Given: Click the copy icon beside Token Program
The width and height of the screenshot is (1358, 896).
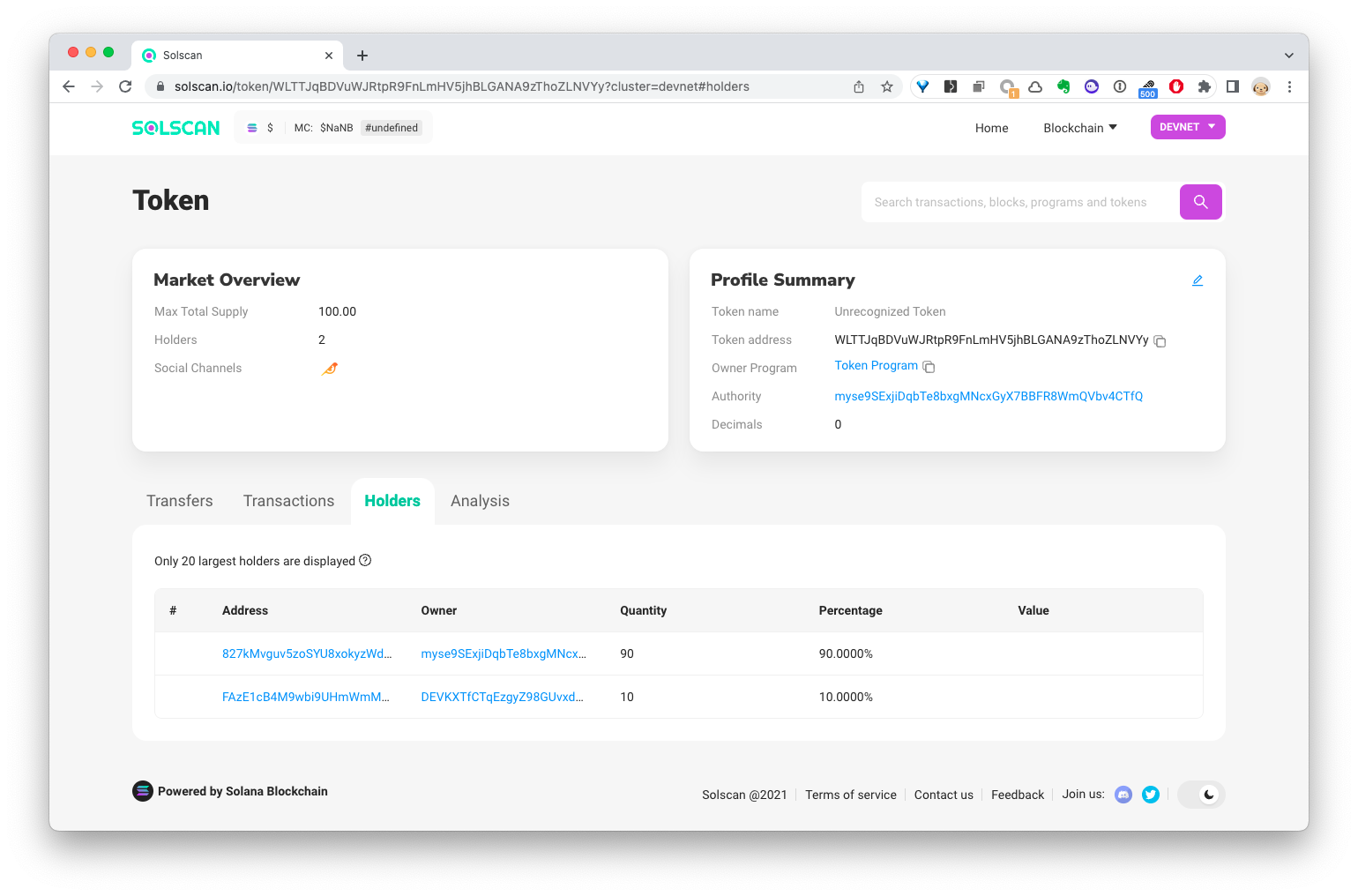Looking at the screenshot, I should click(929, 367).
